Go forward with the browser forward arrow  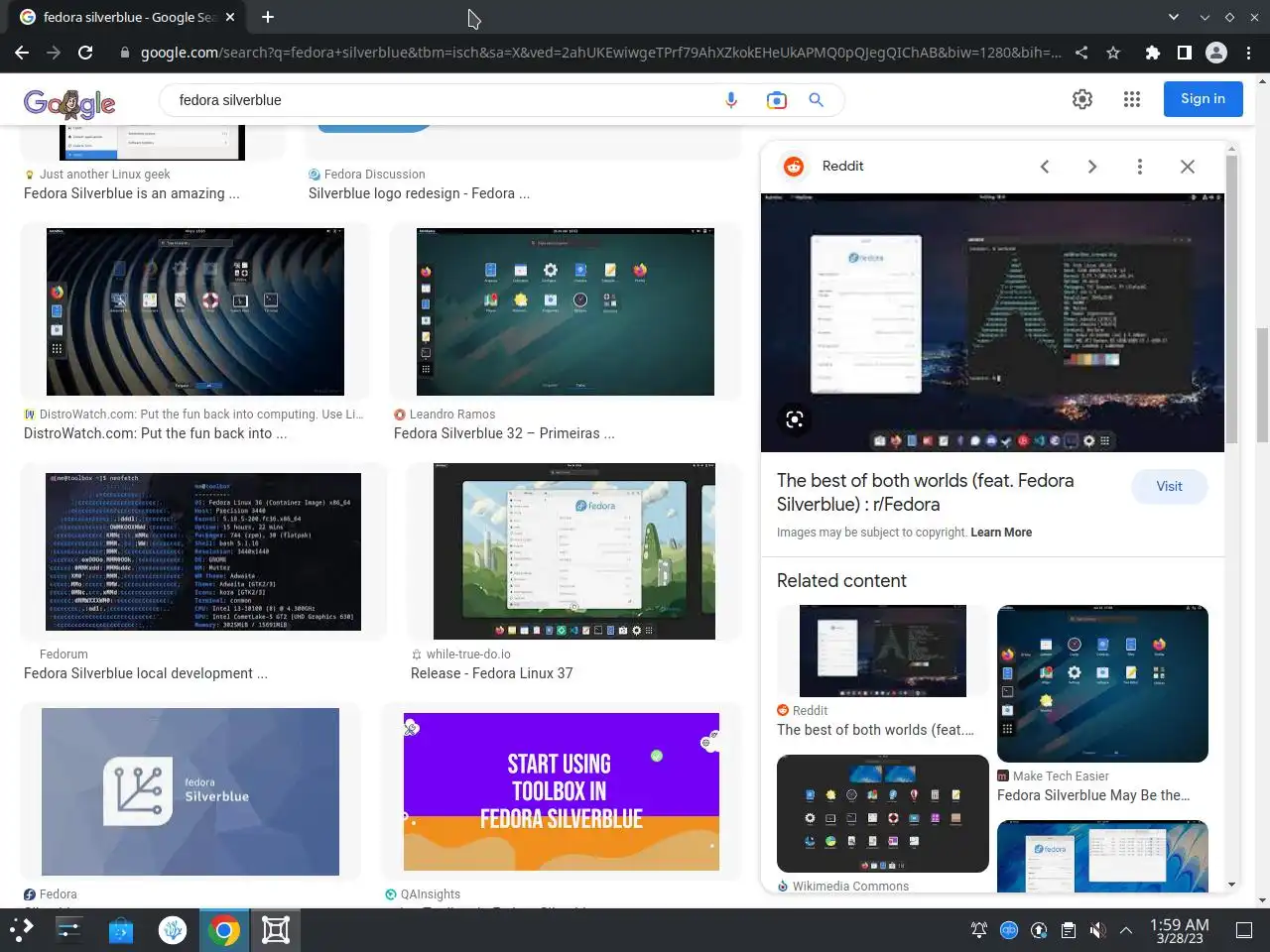(54, 53)
